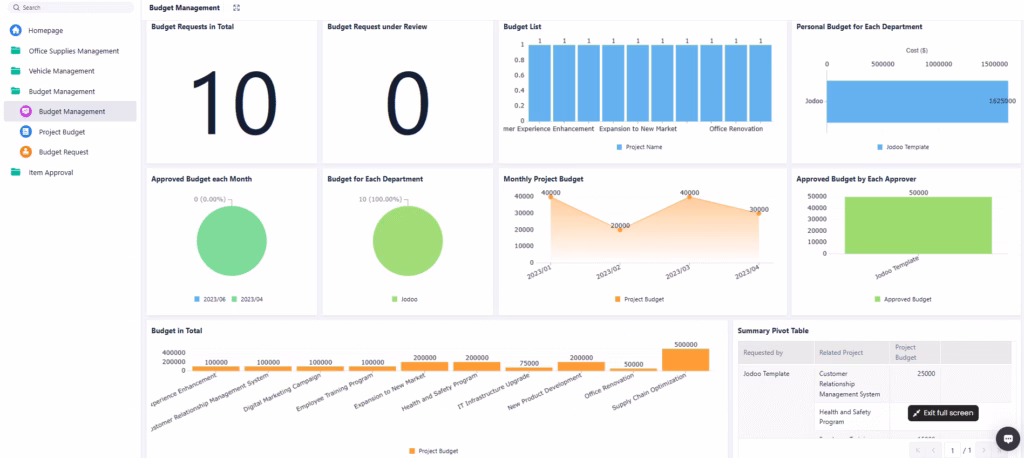Collapse the Budget Management folder

(x=61, y=91)
